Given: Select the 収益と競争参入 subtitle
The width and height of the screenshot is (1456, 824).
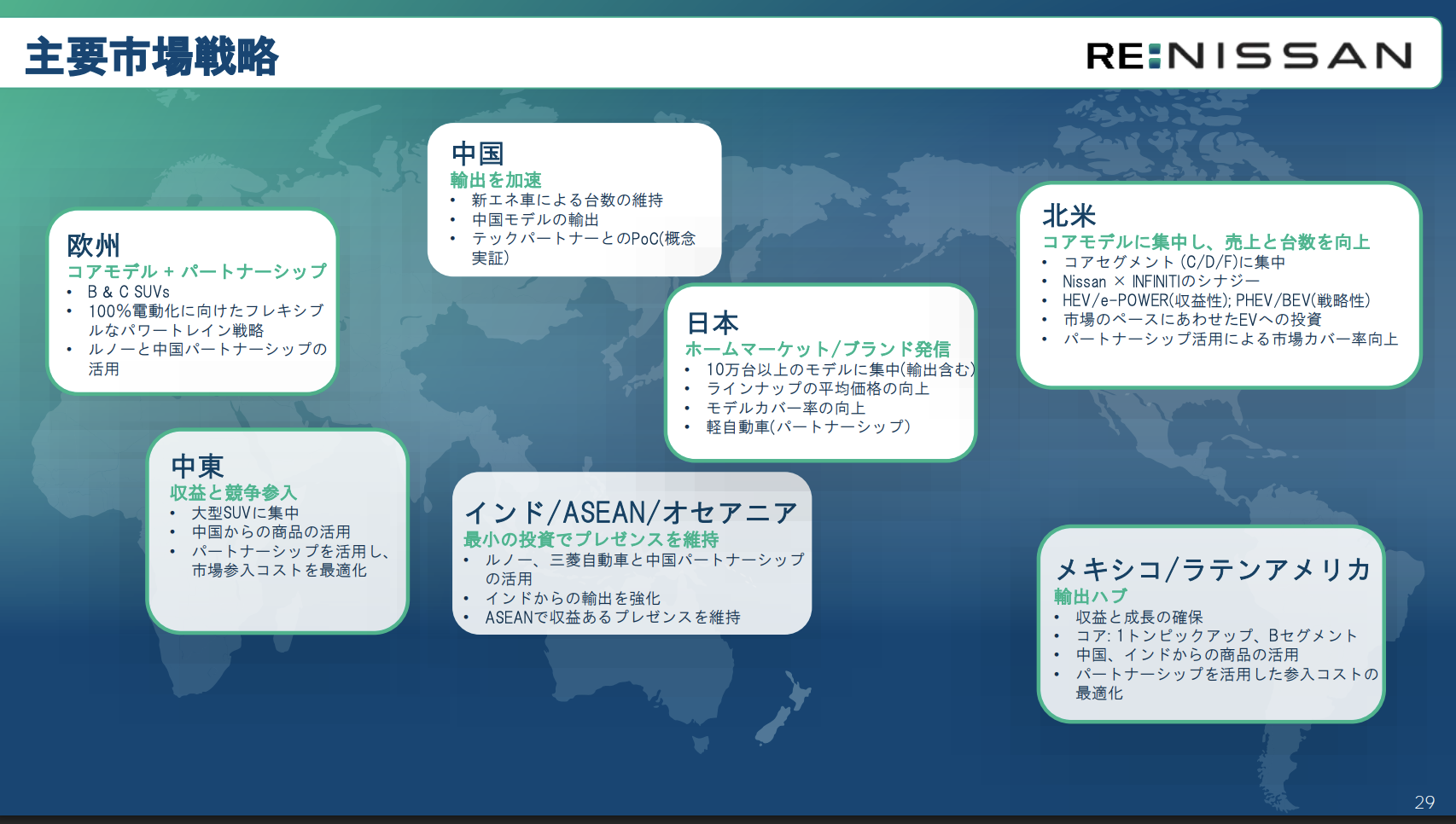Looking at the screenshot, I should (233, 493).
